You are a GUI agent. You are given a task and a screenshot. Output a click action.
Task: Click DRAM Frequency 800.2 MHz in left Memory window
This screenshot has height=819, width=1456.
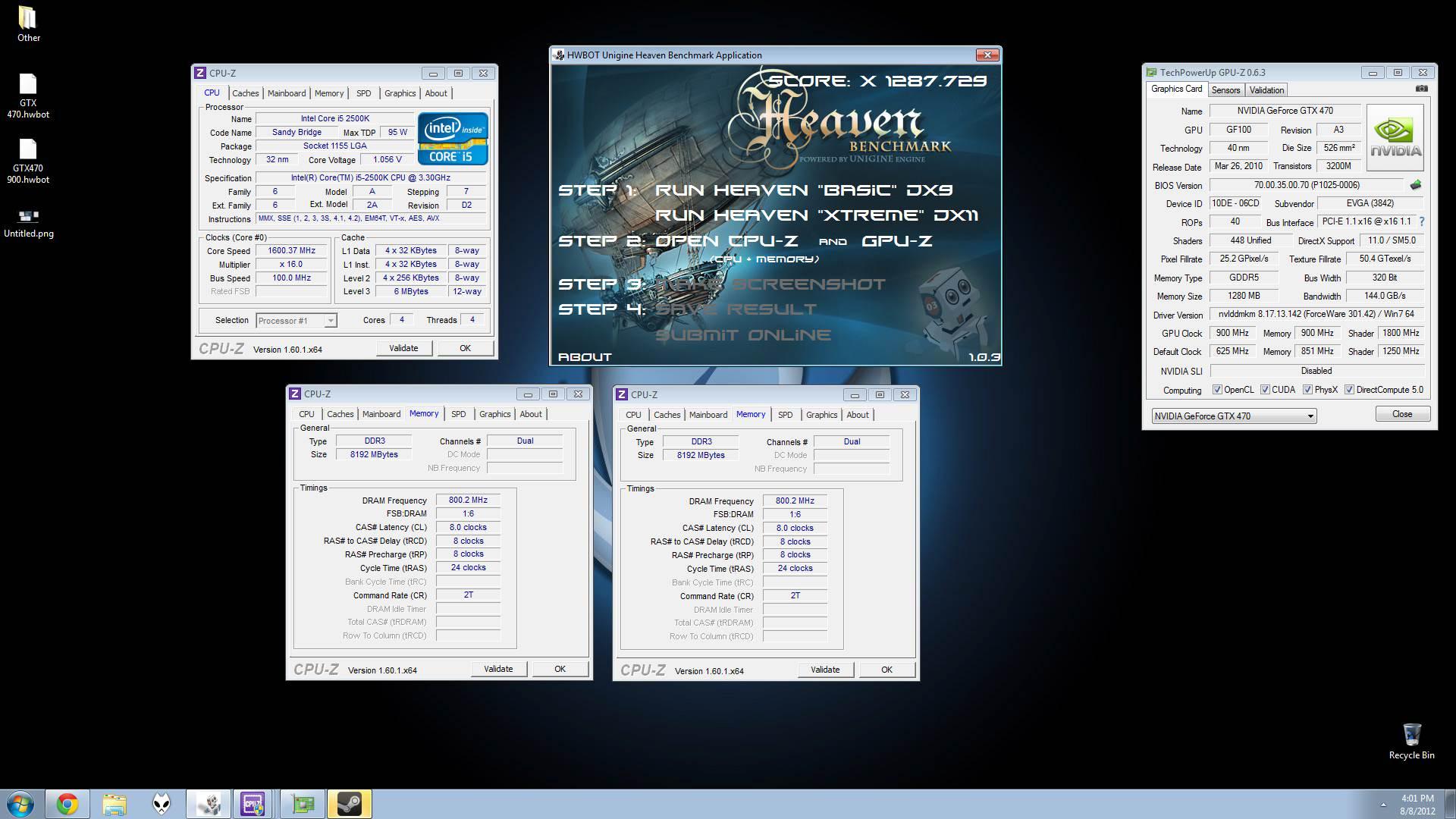(468, 500)
